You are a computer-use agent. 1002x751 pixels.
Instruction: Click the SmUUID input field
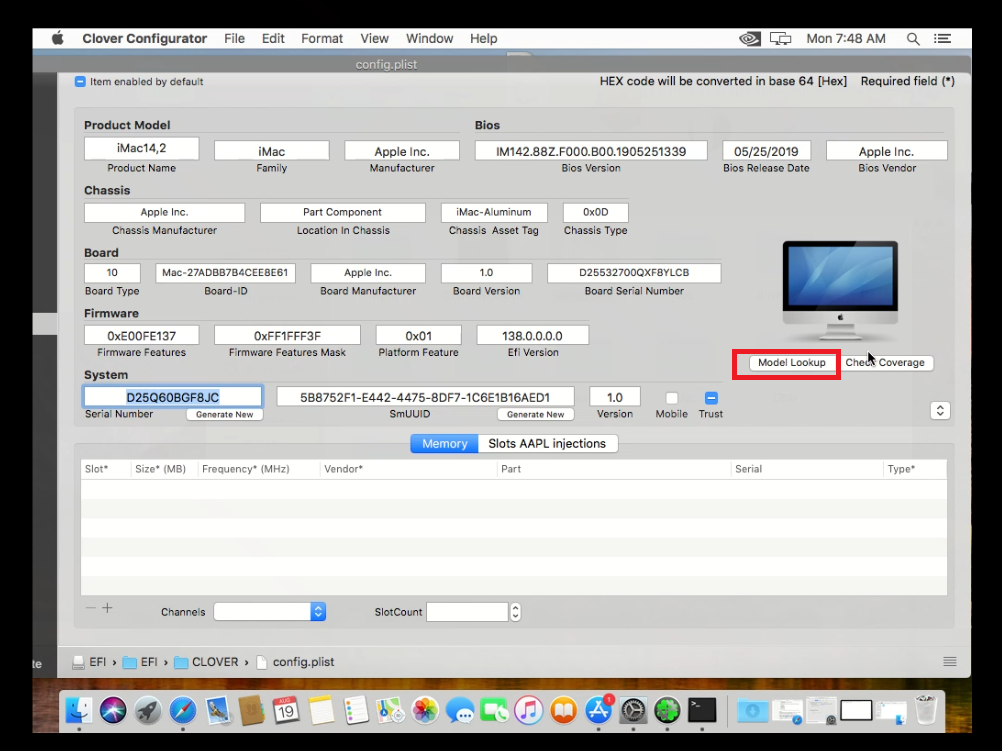point(425,397)
